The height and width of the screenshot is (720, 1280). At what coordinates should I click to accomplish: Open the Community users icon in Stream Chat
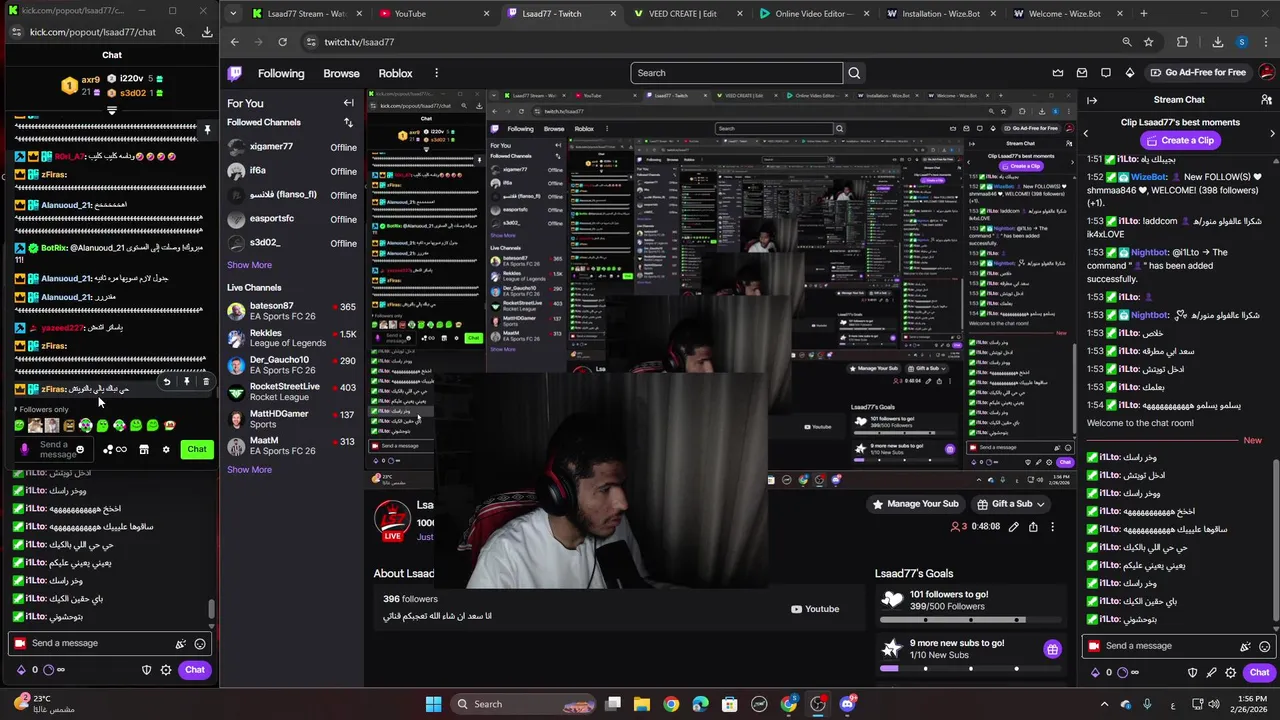click(x=1266, y=100)
